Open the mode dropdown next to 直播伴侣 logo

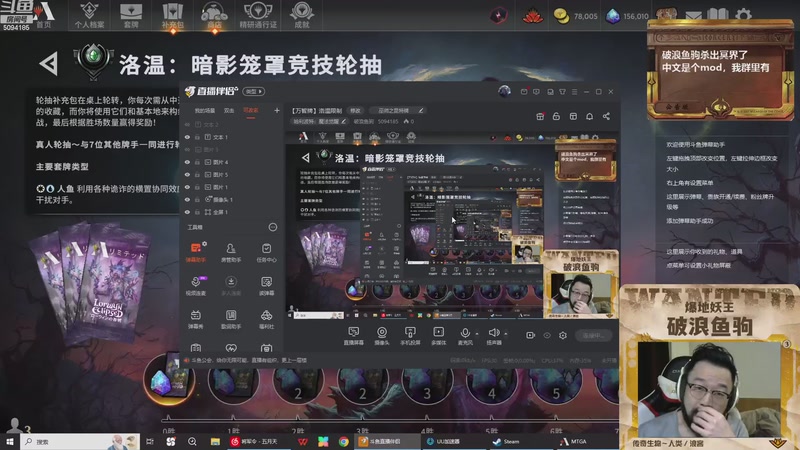(254, 91)
